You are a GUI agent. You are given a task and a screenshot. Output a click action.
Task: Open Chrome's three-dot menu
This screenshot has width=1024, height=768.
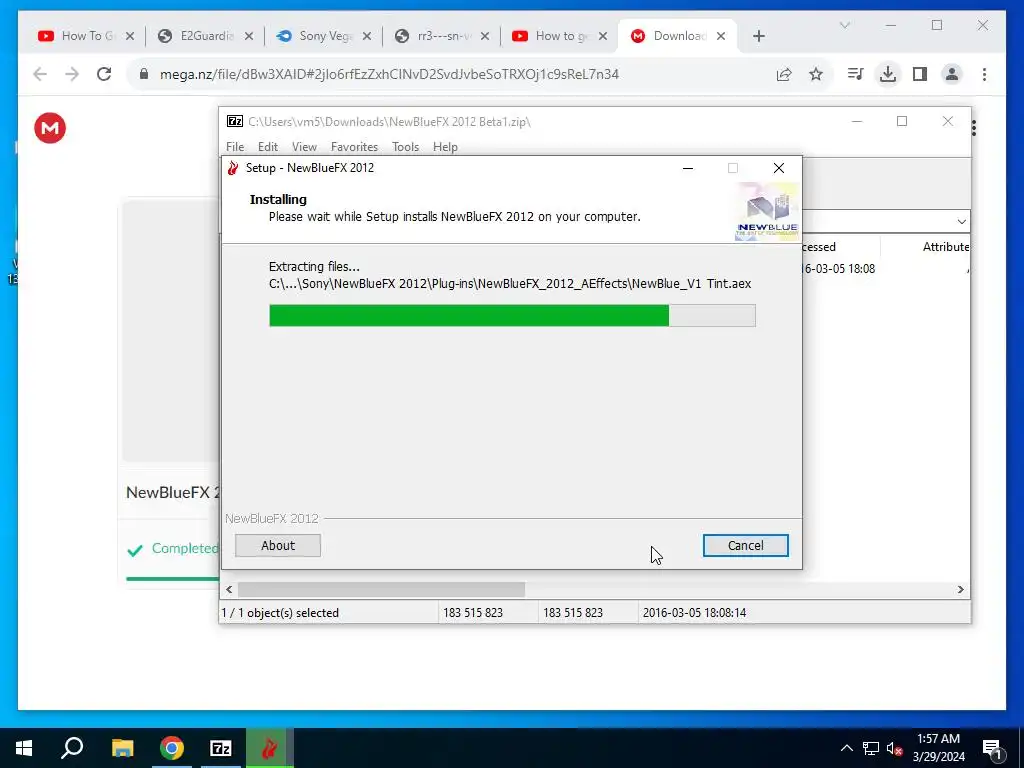point(984,74)
